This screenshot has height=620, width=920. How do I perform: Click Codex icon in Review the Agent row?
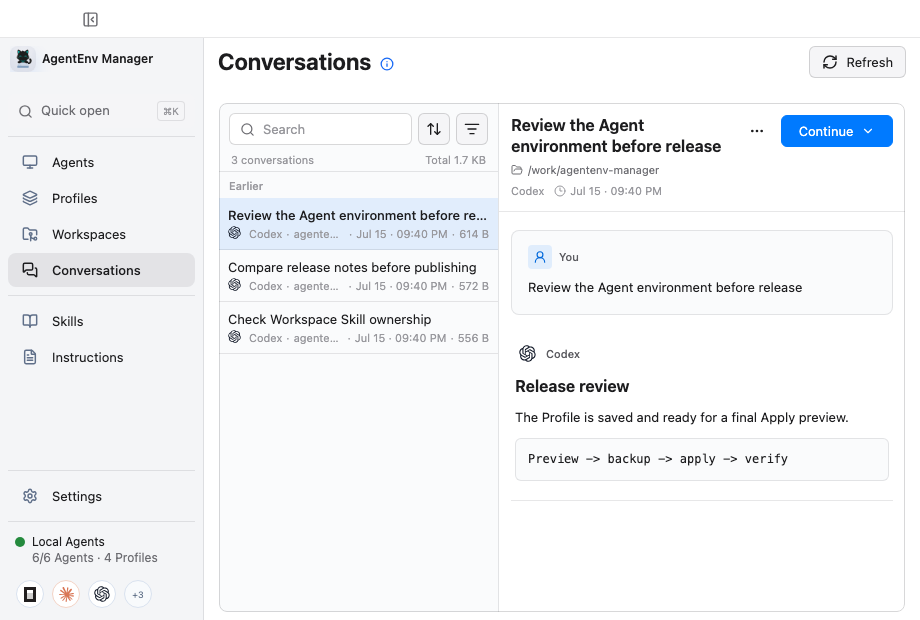point(235,233)
